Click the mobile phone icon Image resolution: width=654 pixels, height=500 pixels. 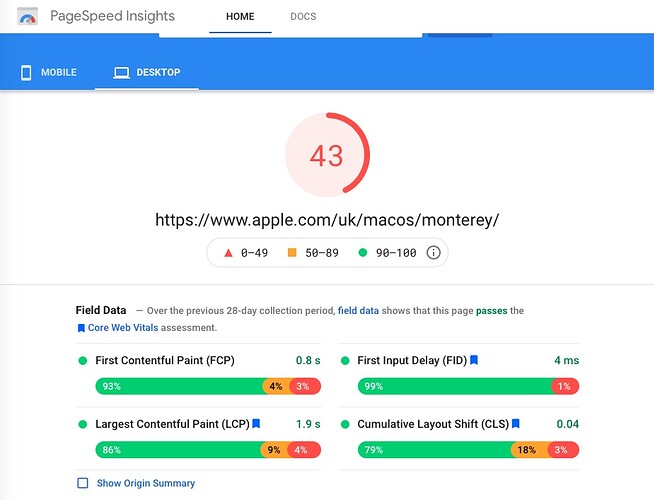pos(26,72)
